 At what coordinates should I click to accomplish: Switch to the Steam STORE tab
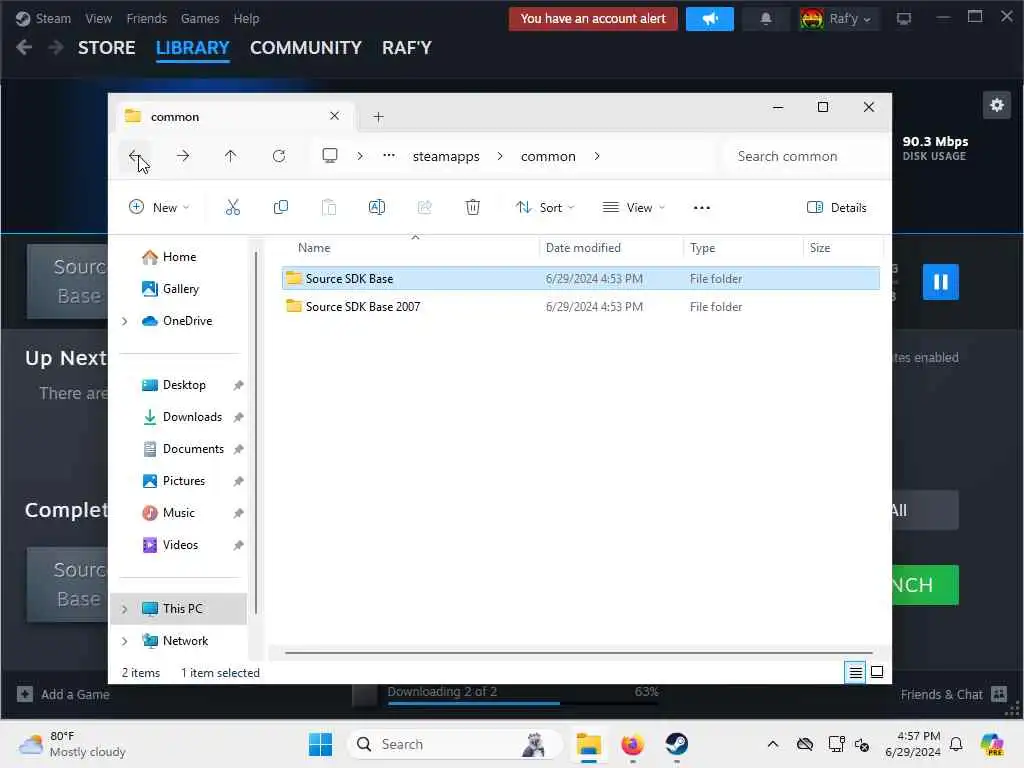pyautogui.click(x=106, y=48)
